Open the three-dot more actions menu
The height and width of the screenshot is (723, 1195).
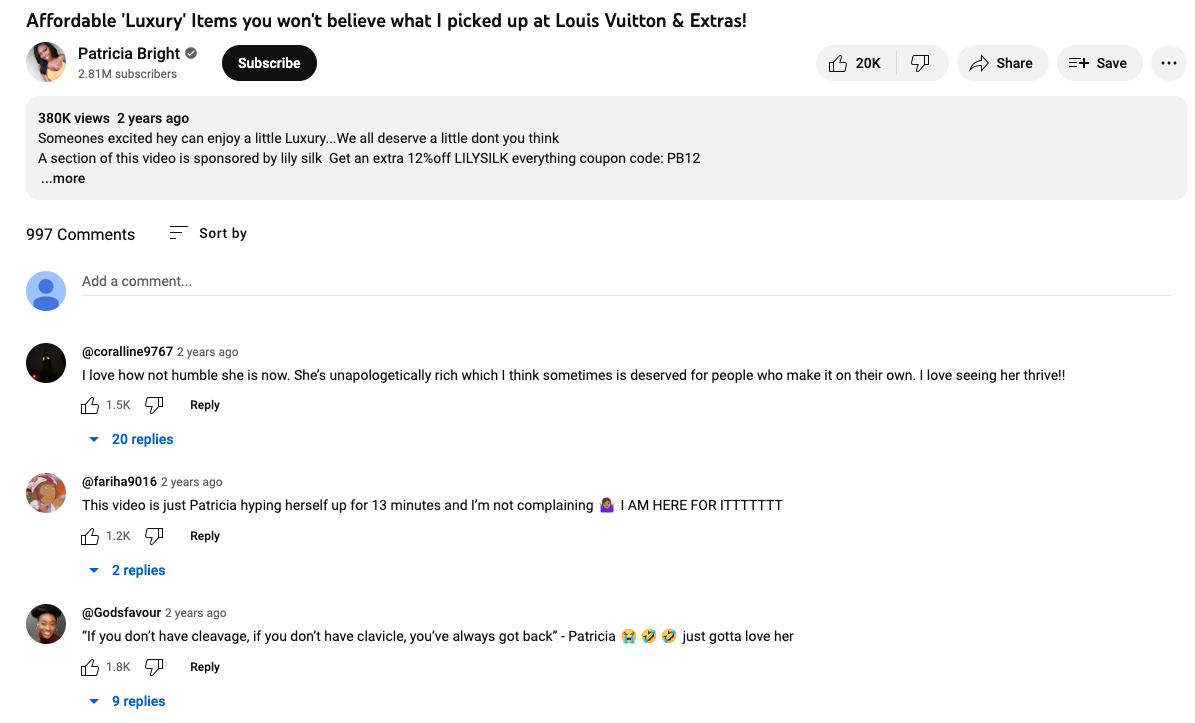click(x=1168, y=63)
